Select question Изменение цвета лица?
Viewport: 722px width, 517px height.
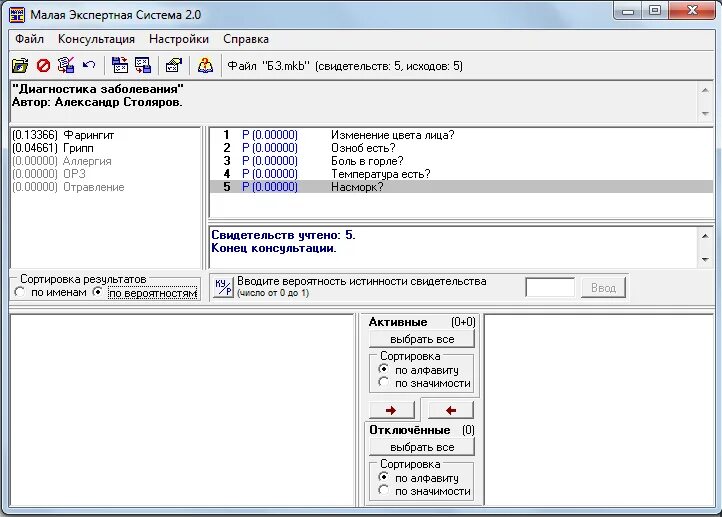tap(461, 135)
